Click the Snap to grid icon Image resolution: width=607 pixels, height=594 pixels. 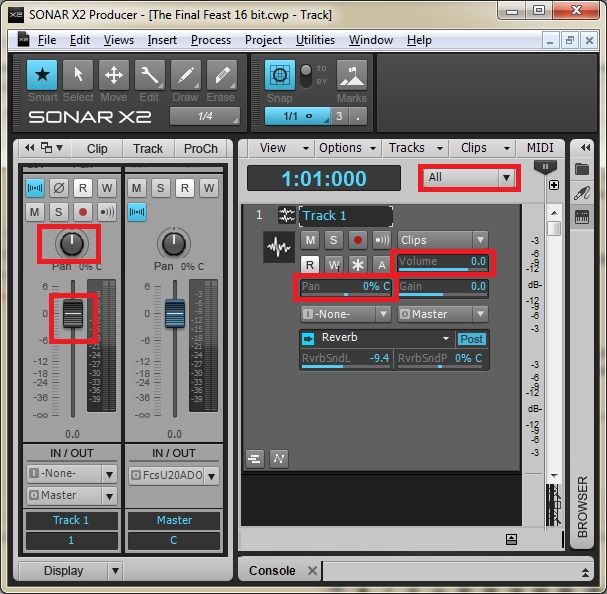pos(280,76)
